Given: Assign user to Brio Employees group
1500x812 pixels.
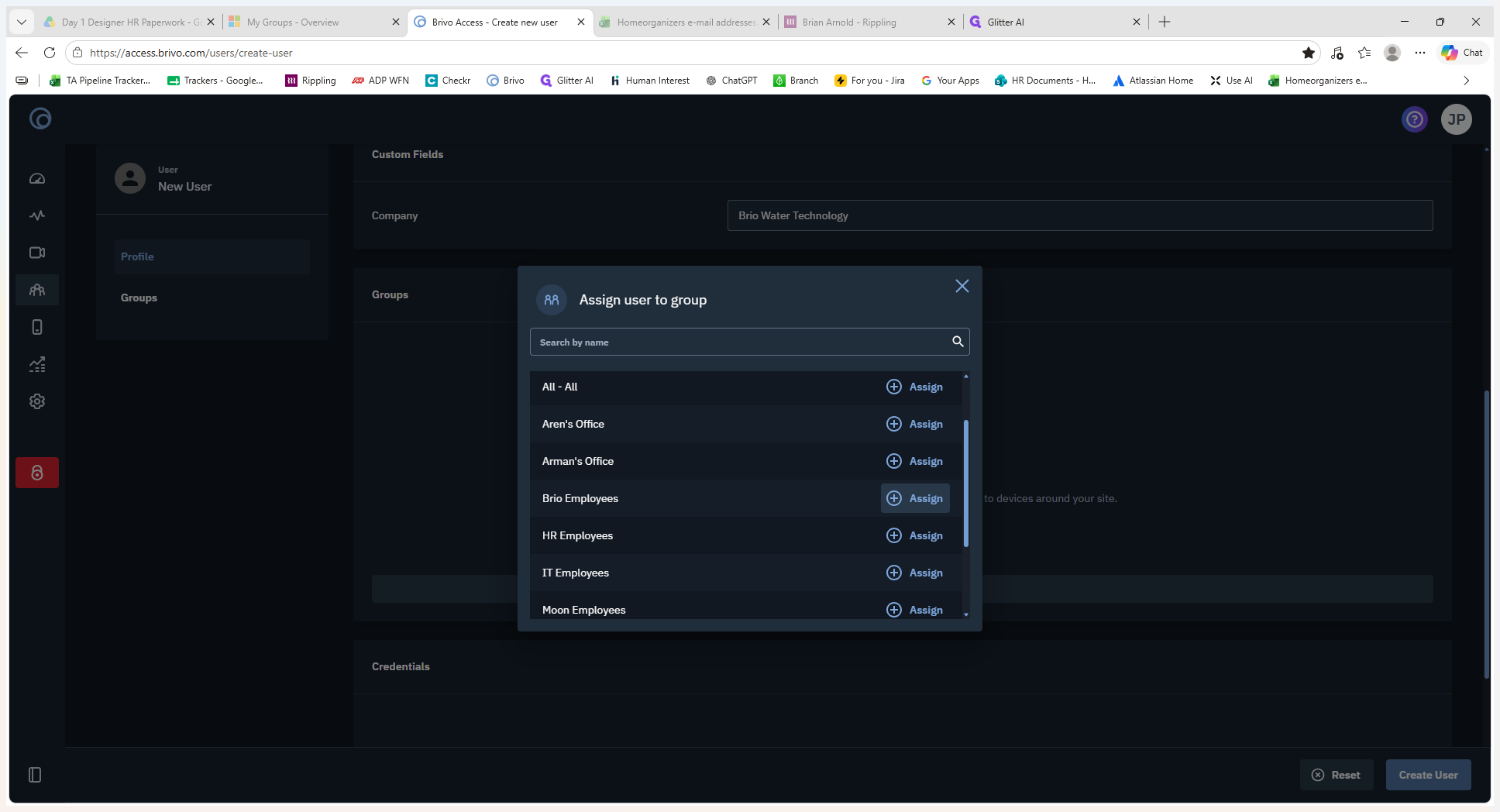Looking at the screenshot, I should click(x=915, y=498).
